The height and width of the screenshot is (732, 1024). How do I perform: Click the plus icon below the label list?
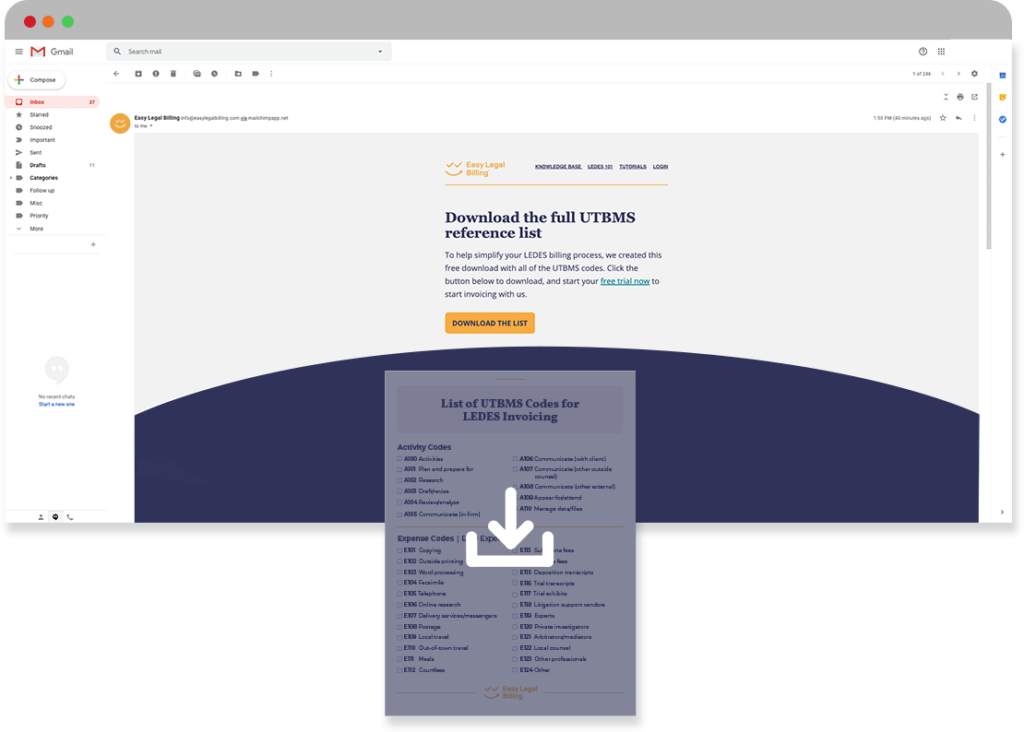pos(93,244)
